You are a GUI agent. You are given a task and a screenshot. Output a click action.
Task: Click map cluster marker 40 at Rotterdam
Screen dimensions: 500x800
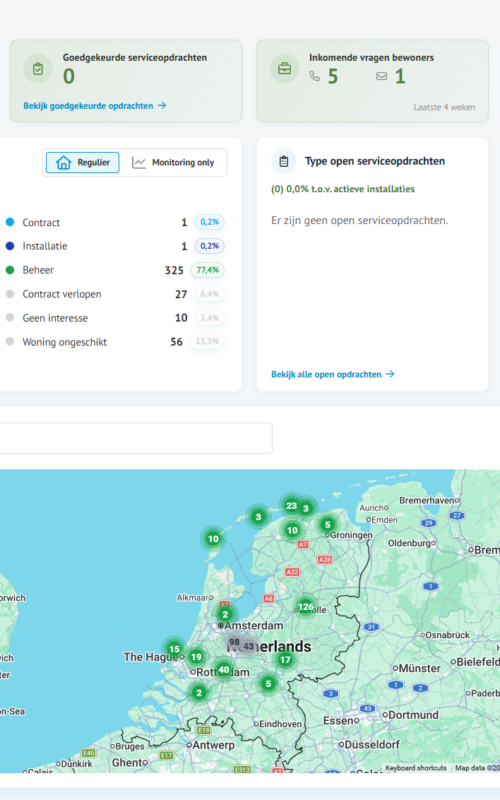223,669
